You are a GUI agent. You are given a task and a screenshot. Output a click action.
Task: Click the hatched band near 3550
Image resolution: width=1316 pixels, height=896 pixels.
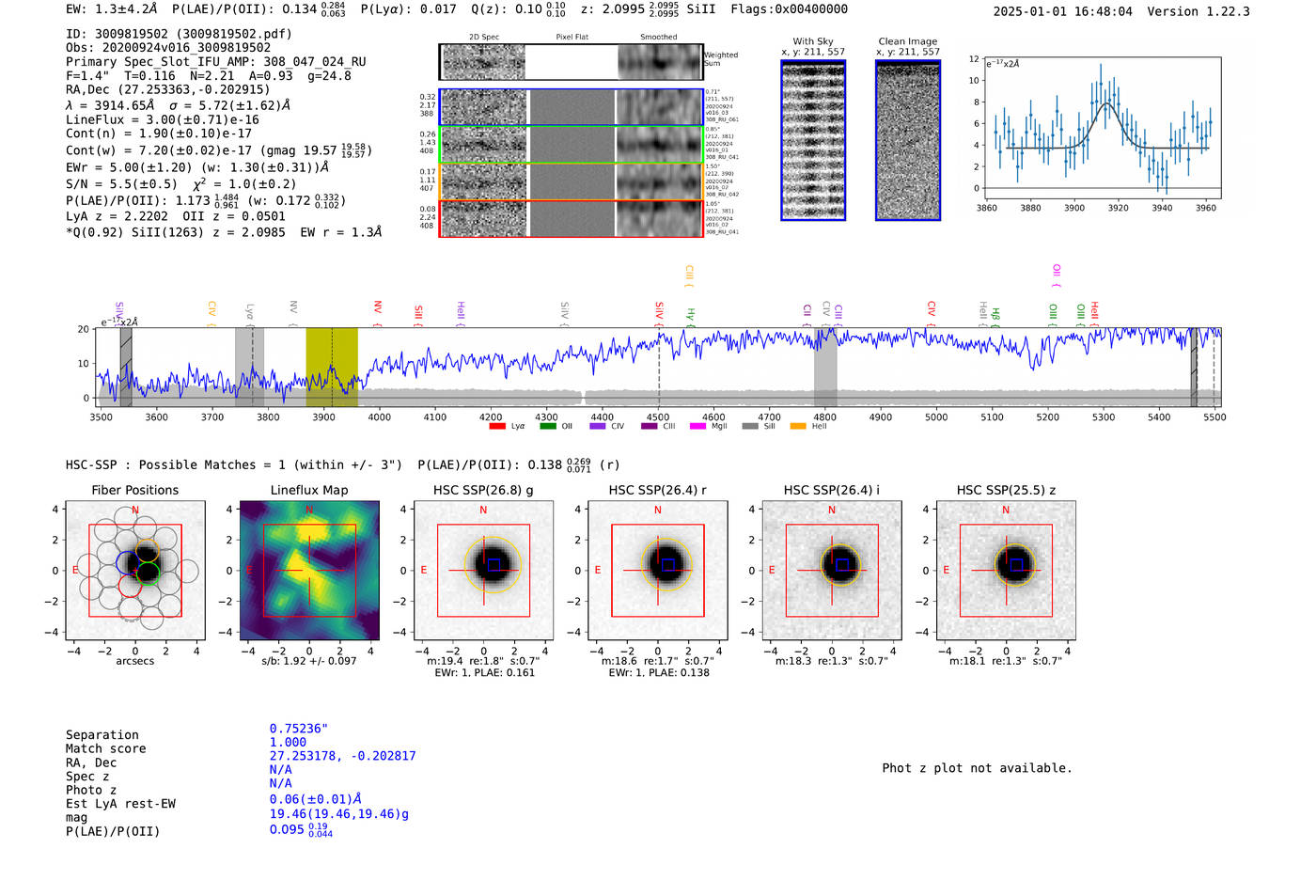126,367
